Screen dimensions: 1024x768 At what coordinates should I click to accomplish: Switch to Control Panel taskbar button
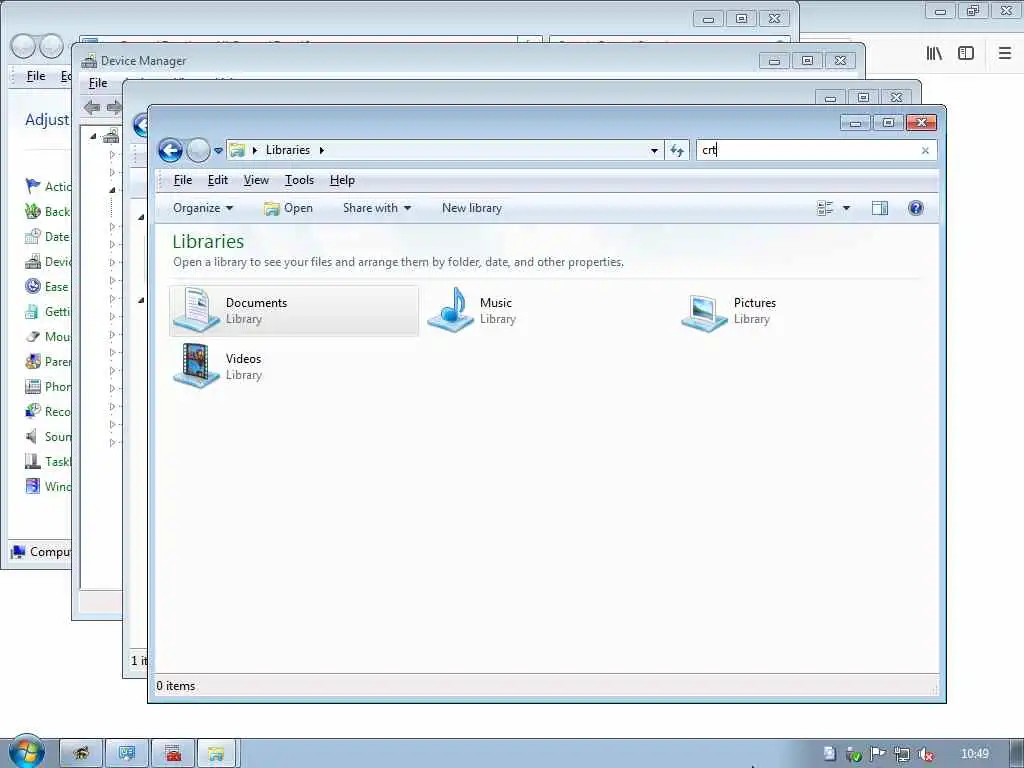127,754
